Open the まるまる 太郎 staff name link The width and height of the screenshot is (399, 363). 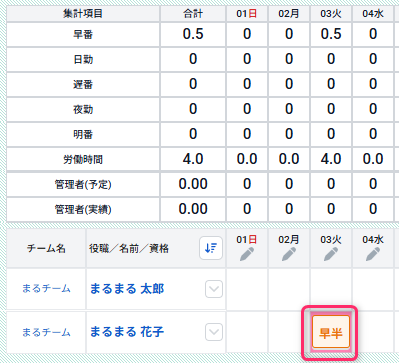coord(127,289)
